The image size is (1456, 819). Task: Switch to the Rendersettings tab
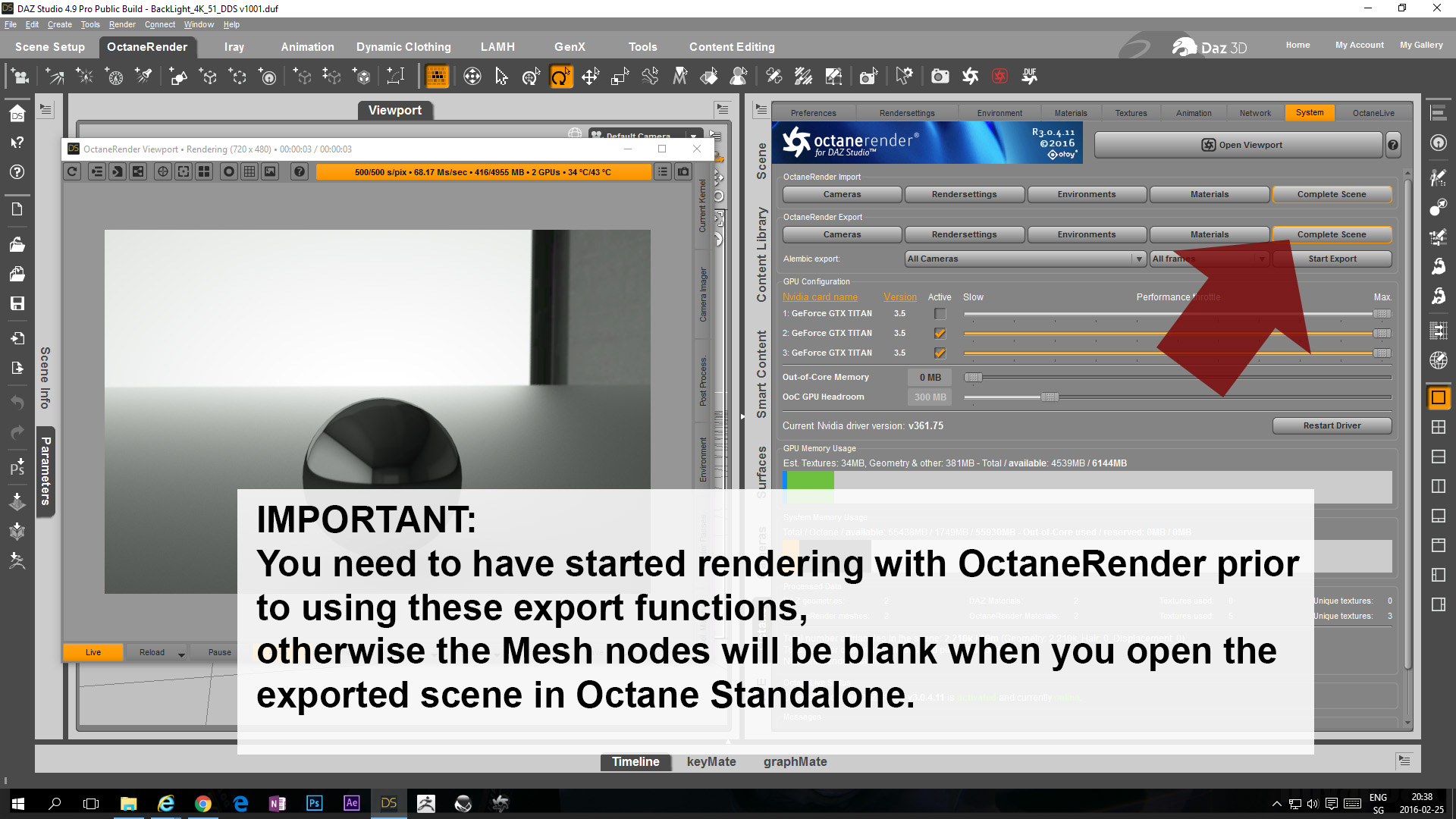tap(907, 113)
